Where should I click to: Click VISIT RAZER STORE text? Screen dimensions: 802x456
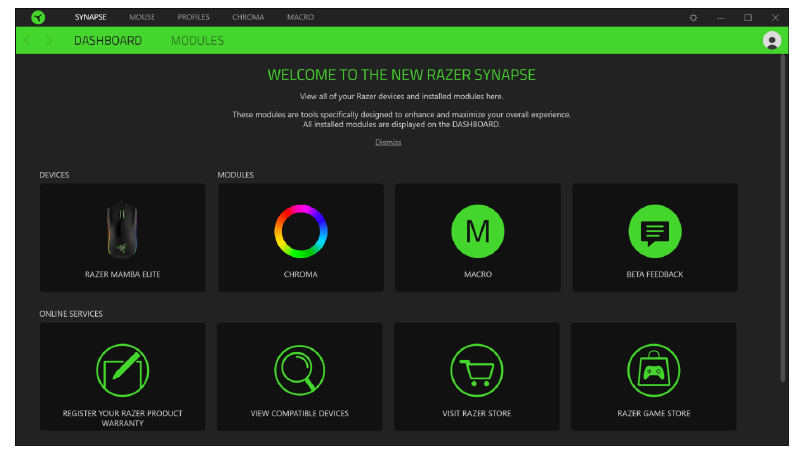point(477,413)
